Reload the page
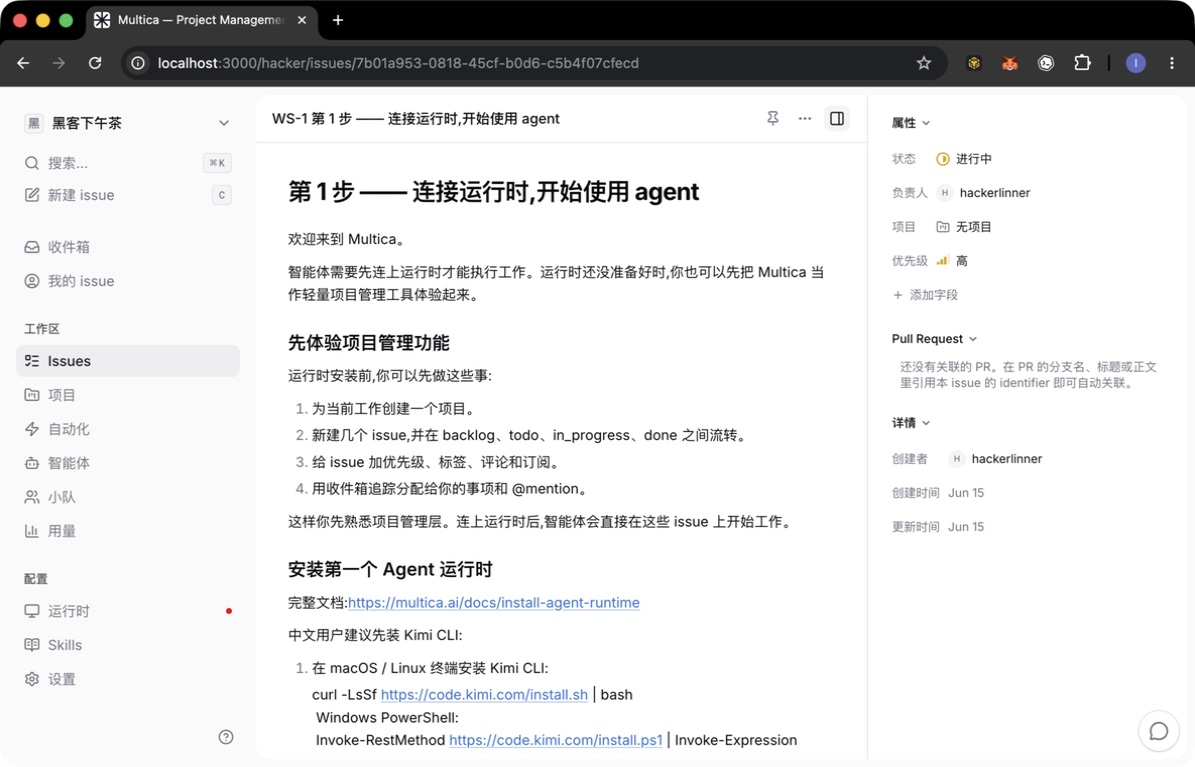The width and height of the screenshot is (1195, 767). click(x=95, y=63)
